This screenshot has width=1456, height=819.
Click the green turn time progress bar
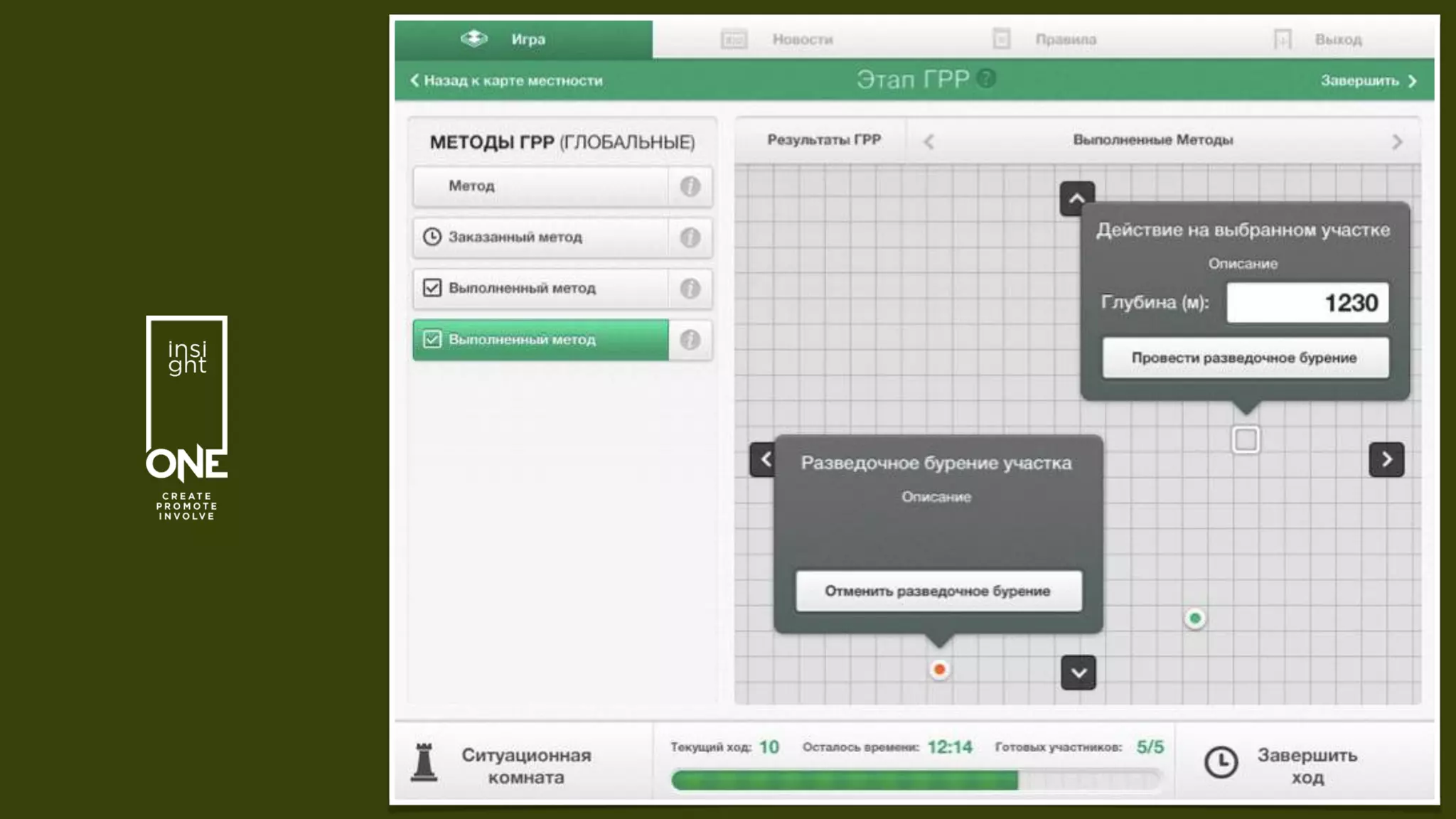(x=845, y=780)
